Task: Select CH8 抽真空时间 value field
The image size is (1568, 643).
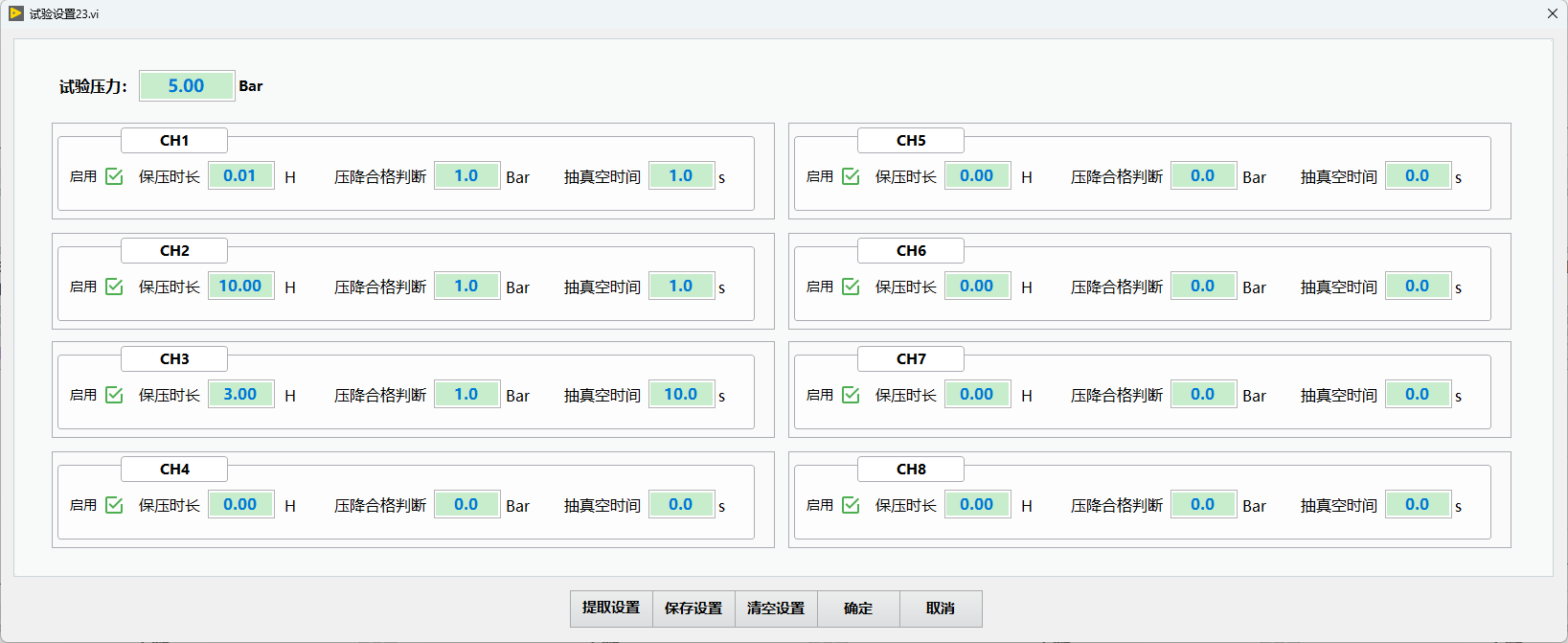Action: (x=1419, y=505)
